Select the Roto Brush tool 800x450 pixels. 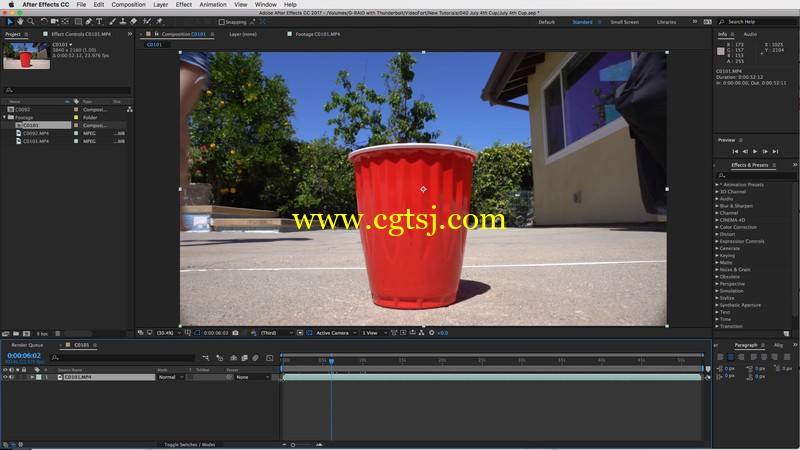click(x=147, y=21)
